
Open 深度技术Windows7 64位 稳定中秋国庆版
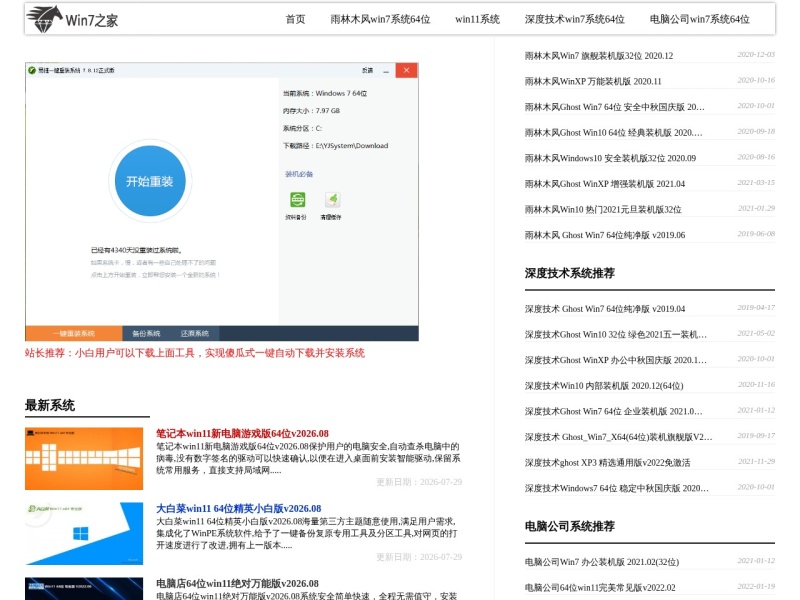click(617, 488)
